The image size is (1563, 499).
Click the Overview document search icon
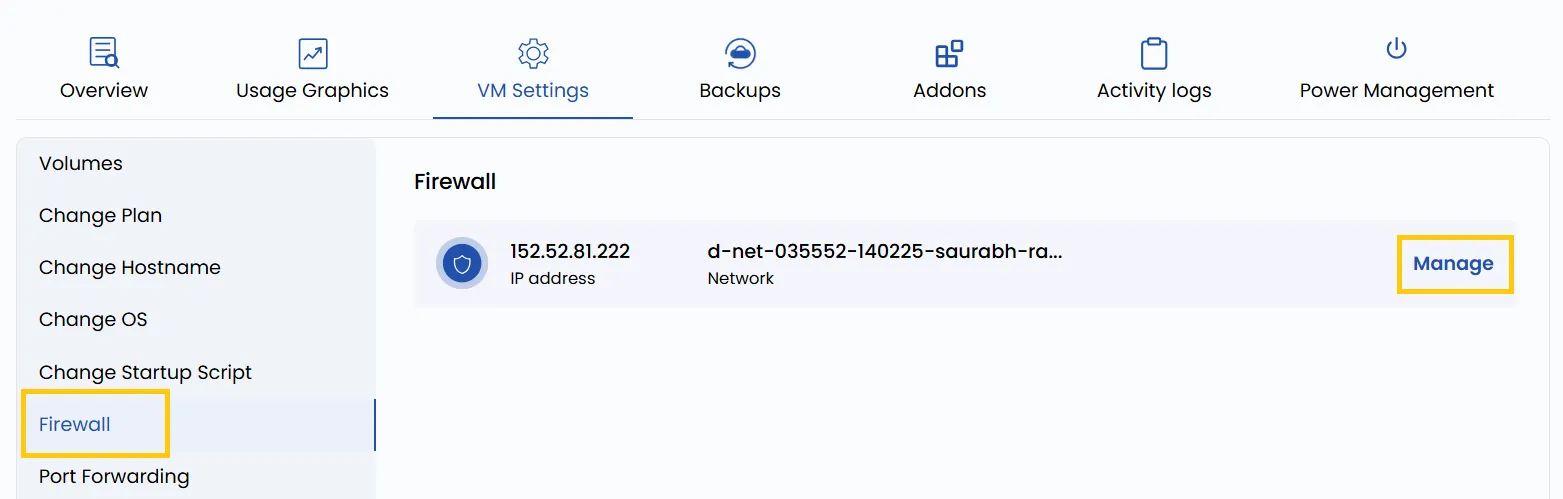click(104, 52)
